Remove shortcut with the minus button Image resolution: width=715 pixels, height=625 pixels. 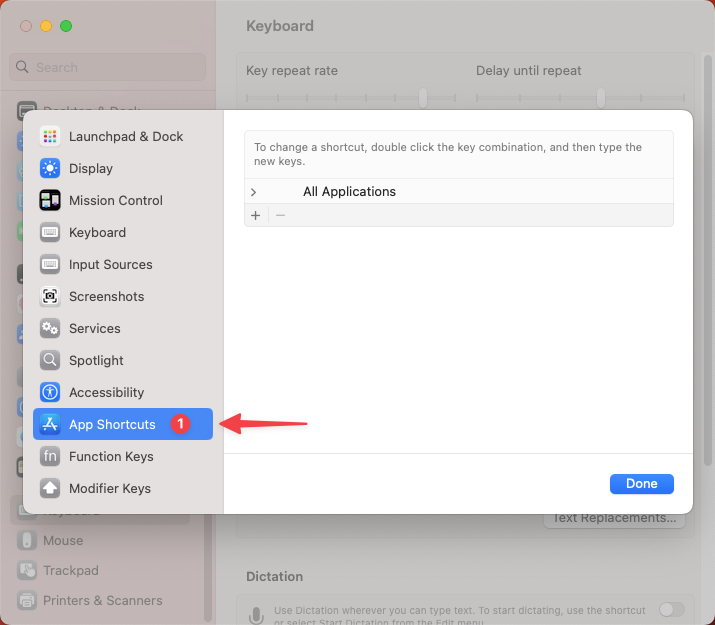(280, 215)
